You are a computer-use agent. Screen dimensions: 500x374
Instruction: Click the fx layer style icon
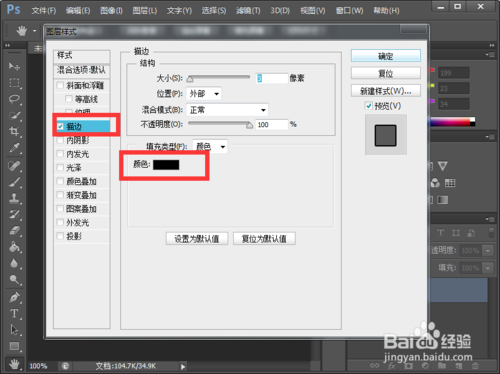(x=392, y=366)
